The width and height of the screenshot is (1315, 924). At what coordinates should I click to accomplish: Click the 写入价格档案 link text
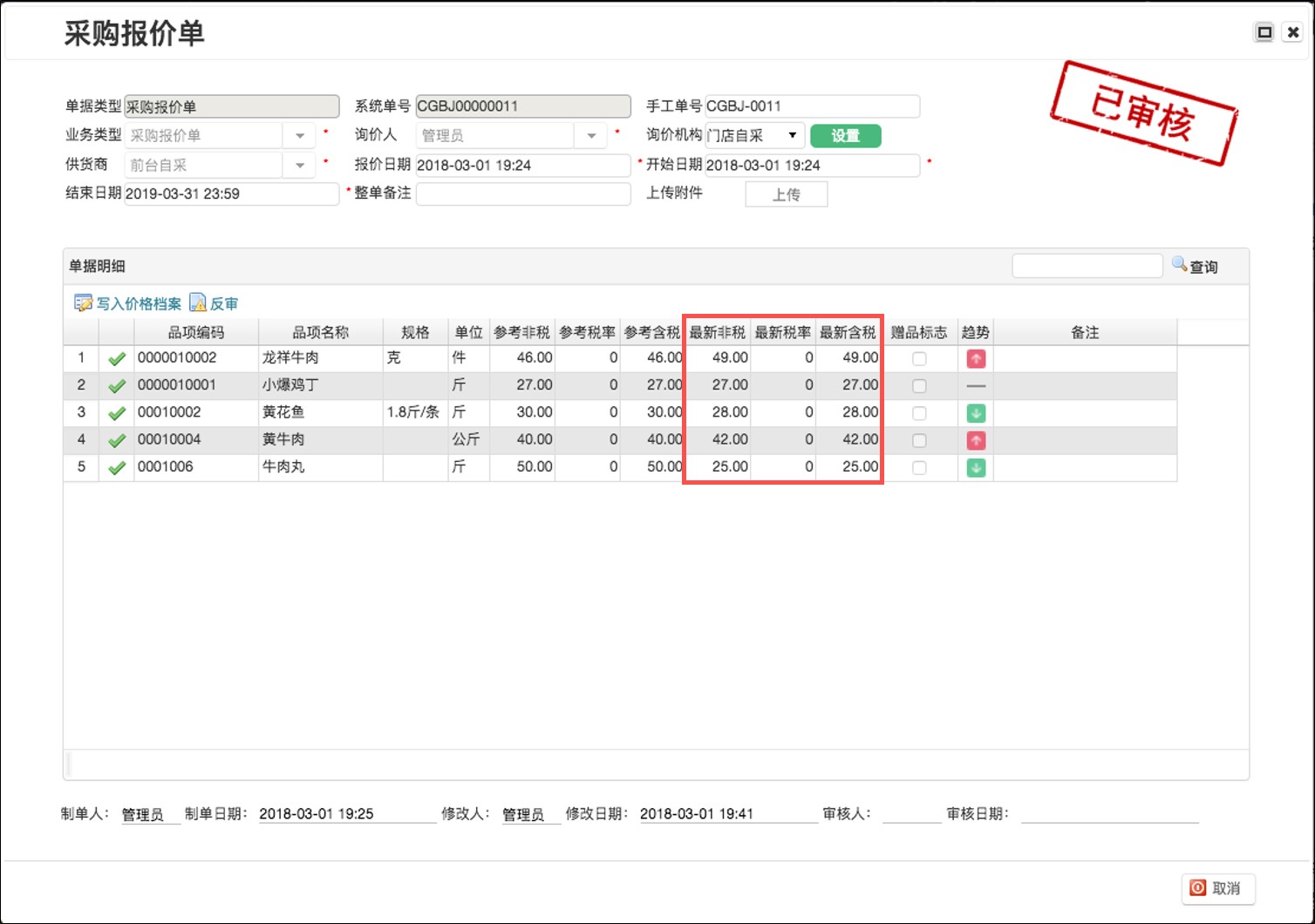(139, 303)
